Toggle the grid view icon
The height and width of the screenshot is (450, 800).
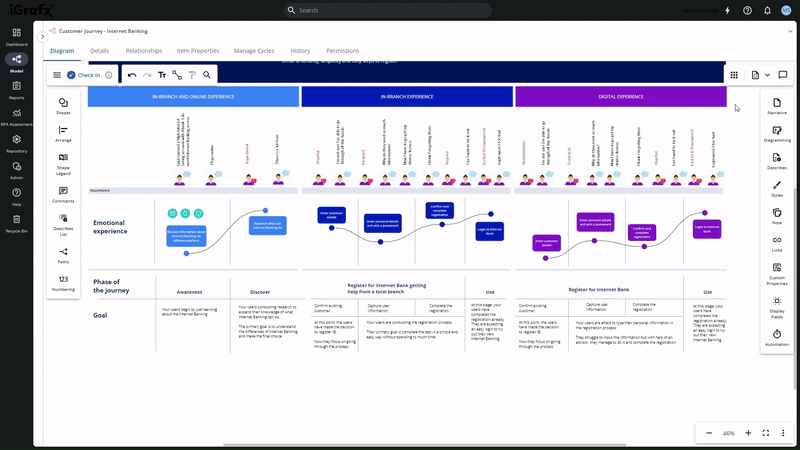734,75
